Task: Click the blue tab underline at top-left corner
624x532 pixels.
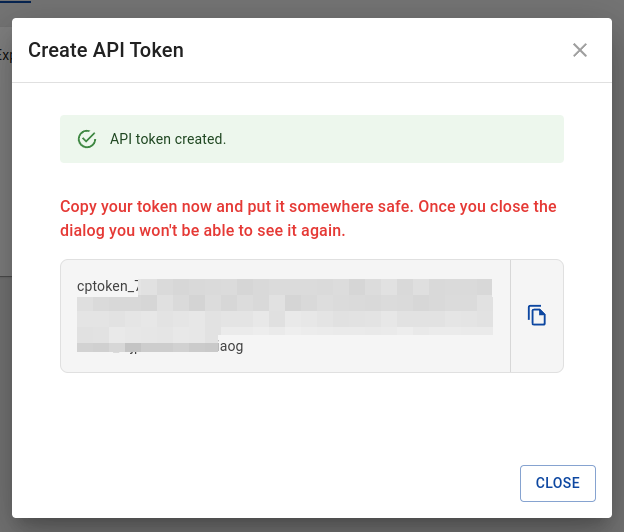Action: pyautogui.click(x=16, y=1)
